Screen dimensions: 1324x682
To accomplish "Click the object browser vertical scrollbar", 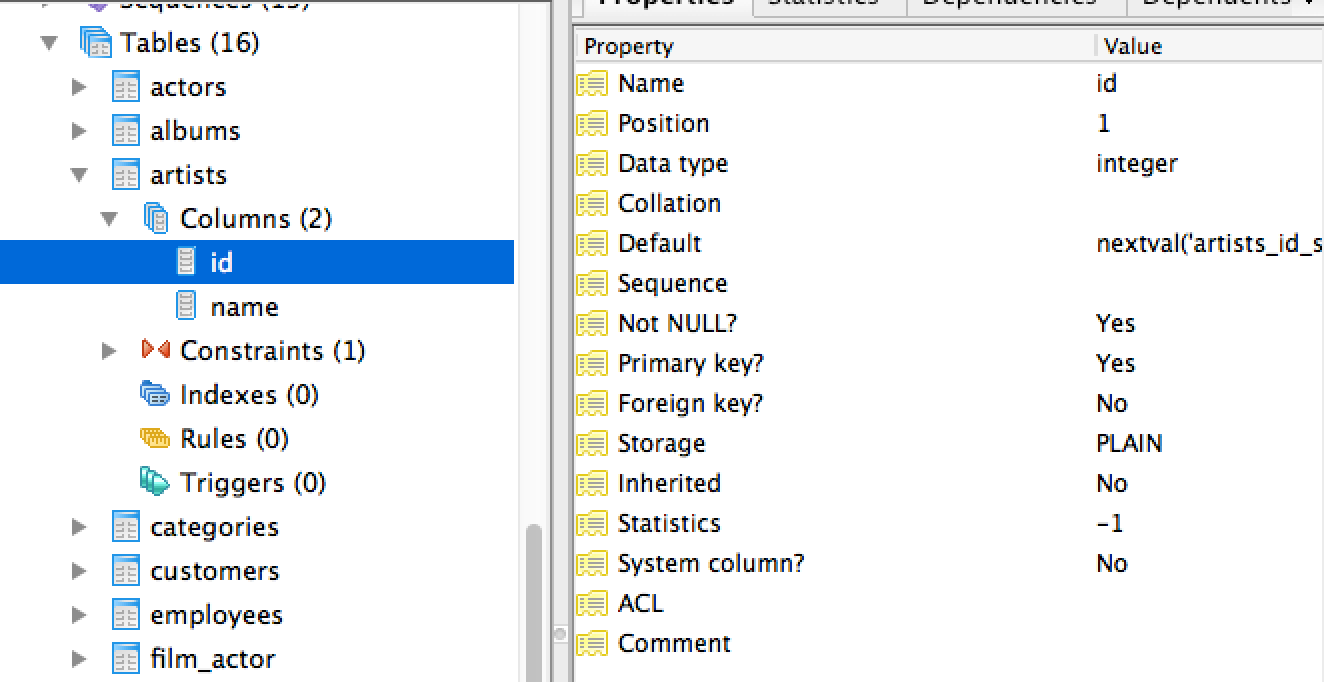I will (x=533, y=600).
